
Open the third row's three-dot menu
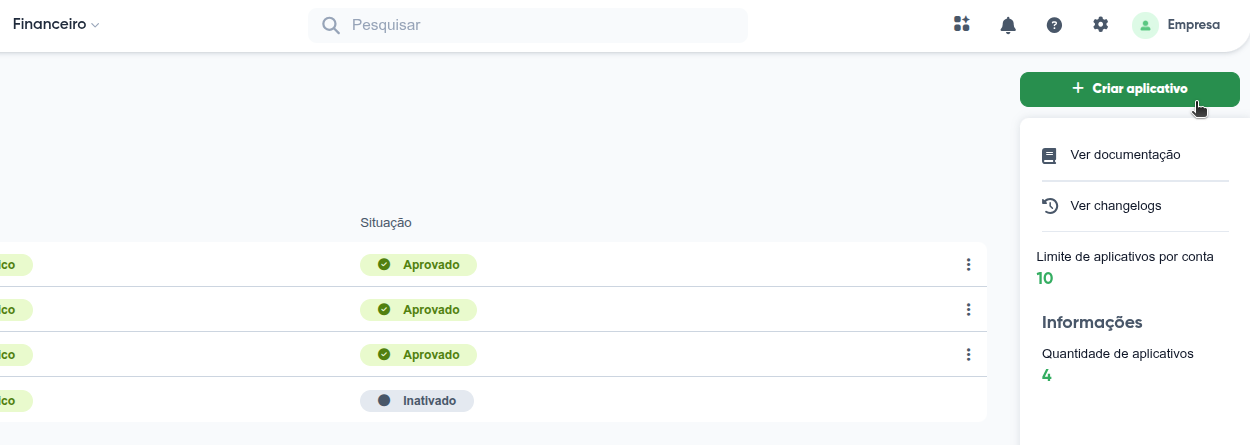tap(968, 355)
